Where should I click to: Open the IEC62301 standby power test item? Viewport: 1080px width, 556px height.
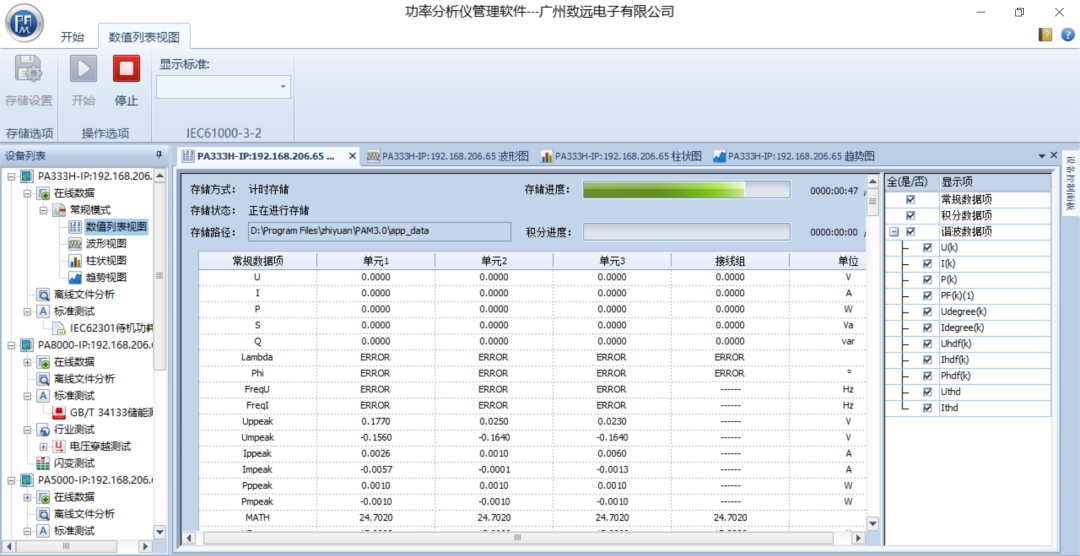coord(112,328)
